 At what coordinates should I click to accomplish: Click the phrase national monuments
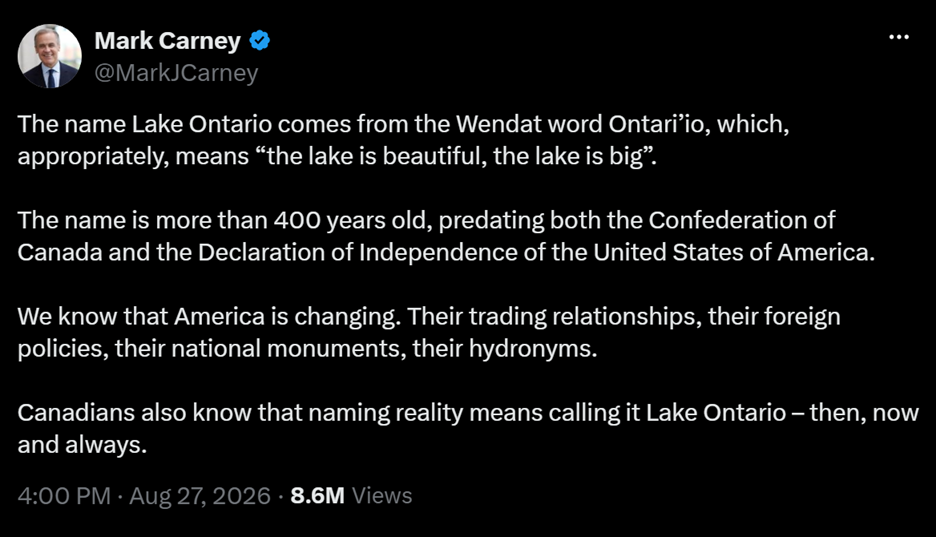[x=285, y=348]
